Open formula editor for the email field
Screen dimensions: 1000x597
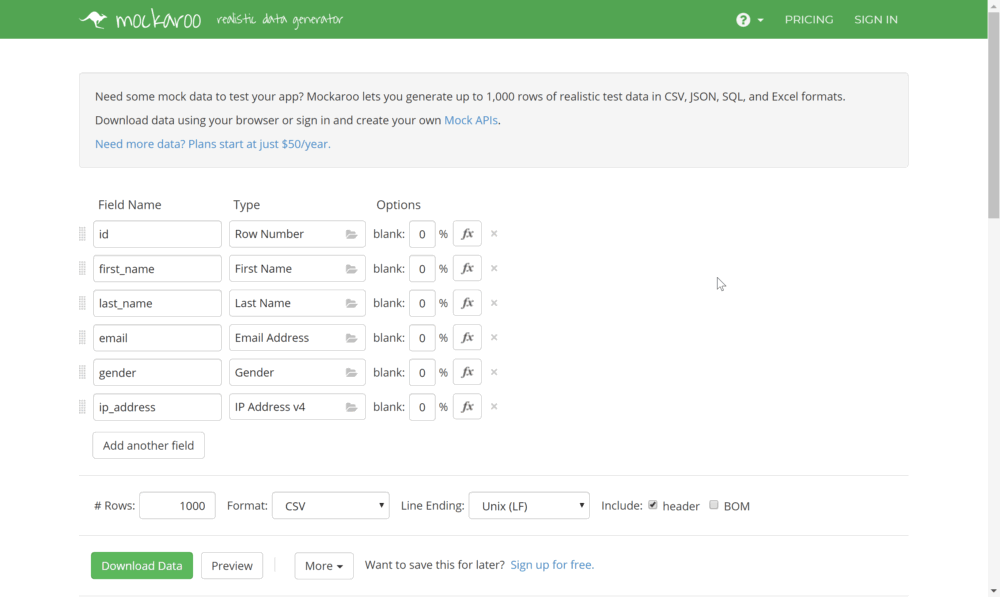[x=467, y=338]
